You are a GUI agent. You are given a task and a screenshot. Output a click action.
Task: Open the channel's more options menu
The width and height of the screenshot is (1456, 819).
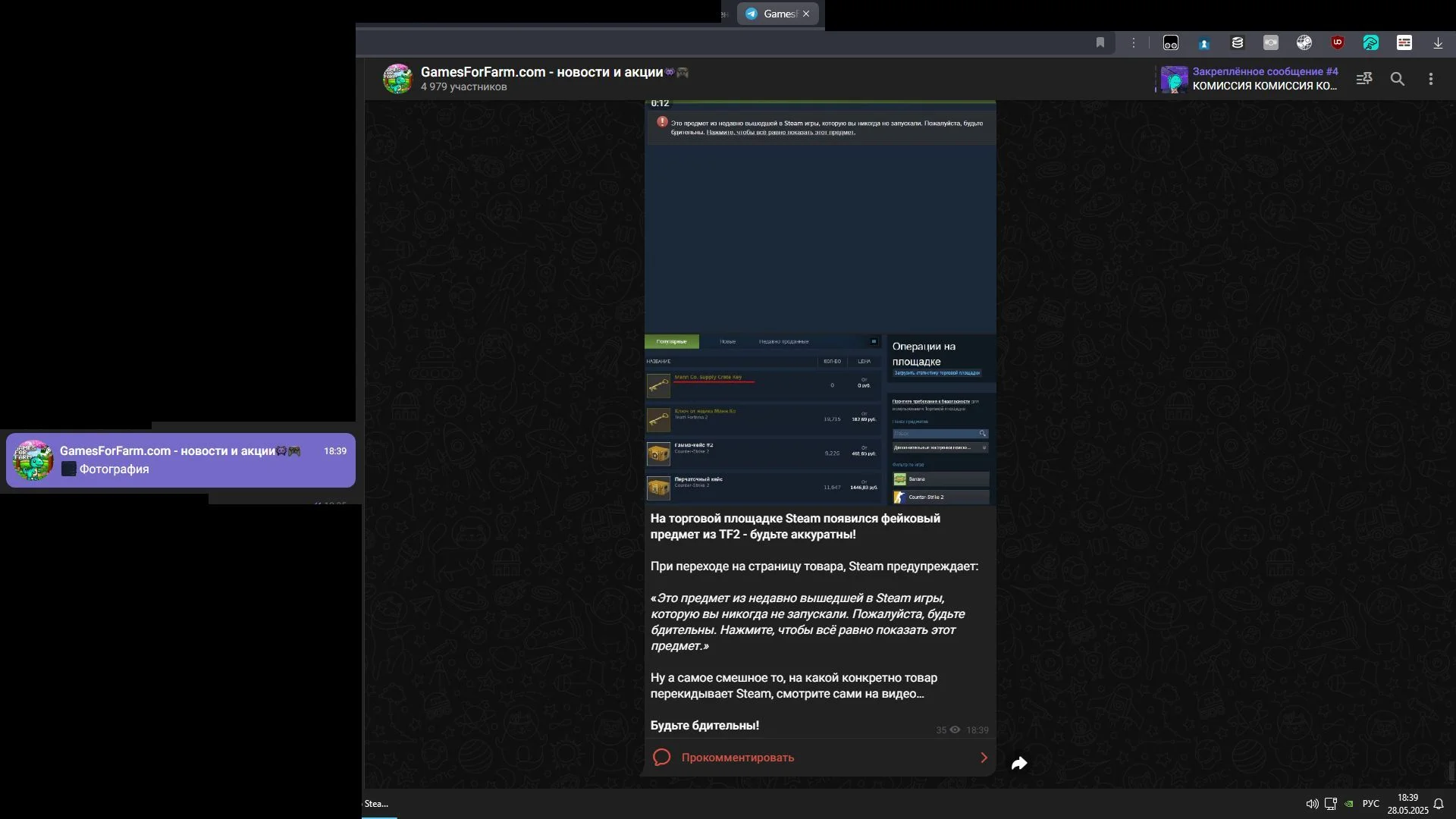point(1431,79)
